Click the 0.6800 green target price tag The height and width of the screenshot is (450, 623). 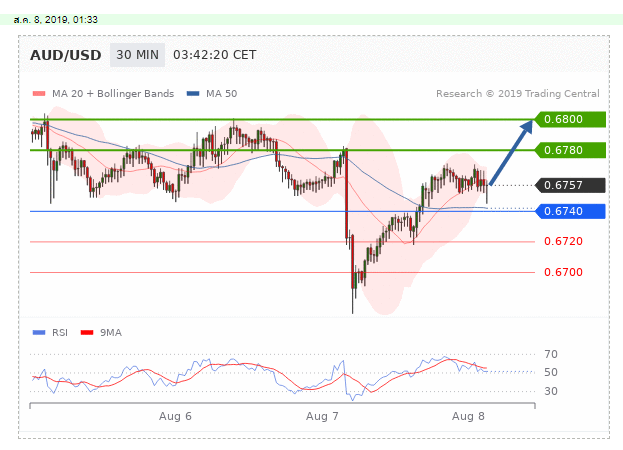click(570, 119)
